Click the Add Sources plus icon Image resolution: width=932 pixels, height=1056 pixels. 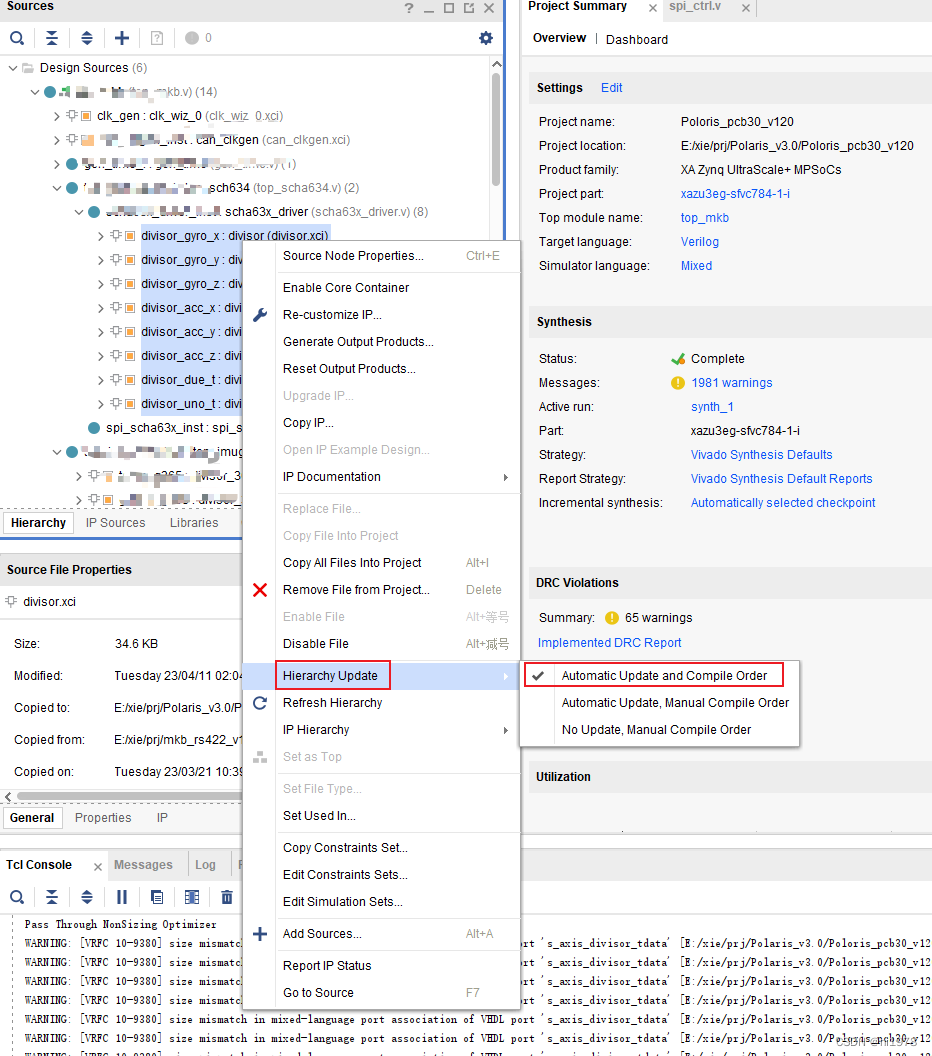[x=122, y=37]
